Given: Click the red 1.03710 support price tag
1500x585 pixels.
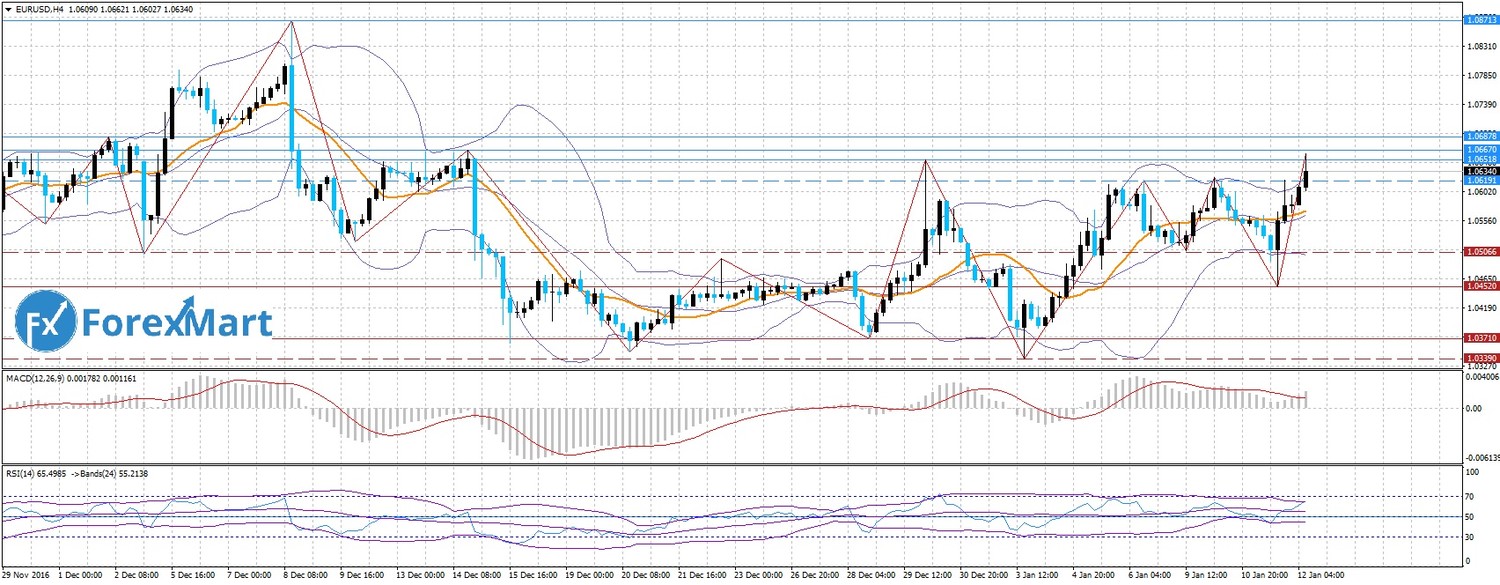Looking at the screenshot, I should click(1480, 339).
